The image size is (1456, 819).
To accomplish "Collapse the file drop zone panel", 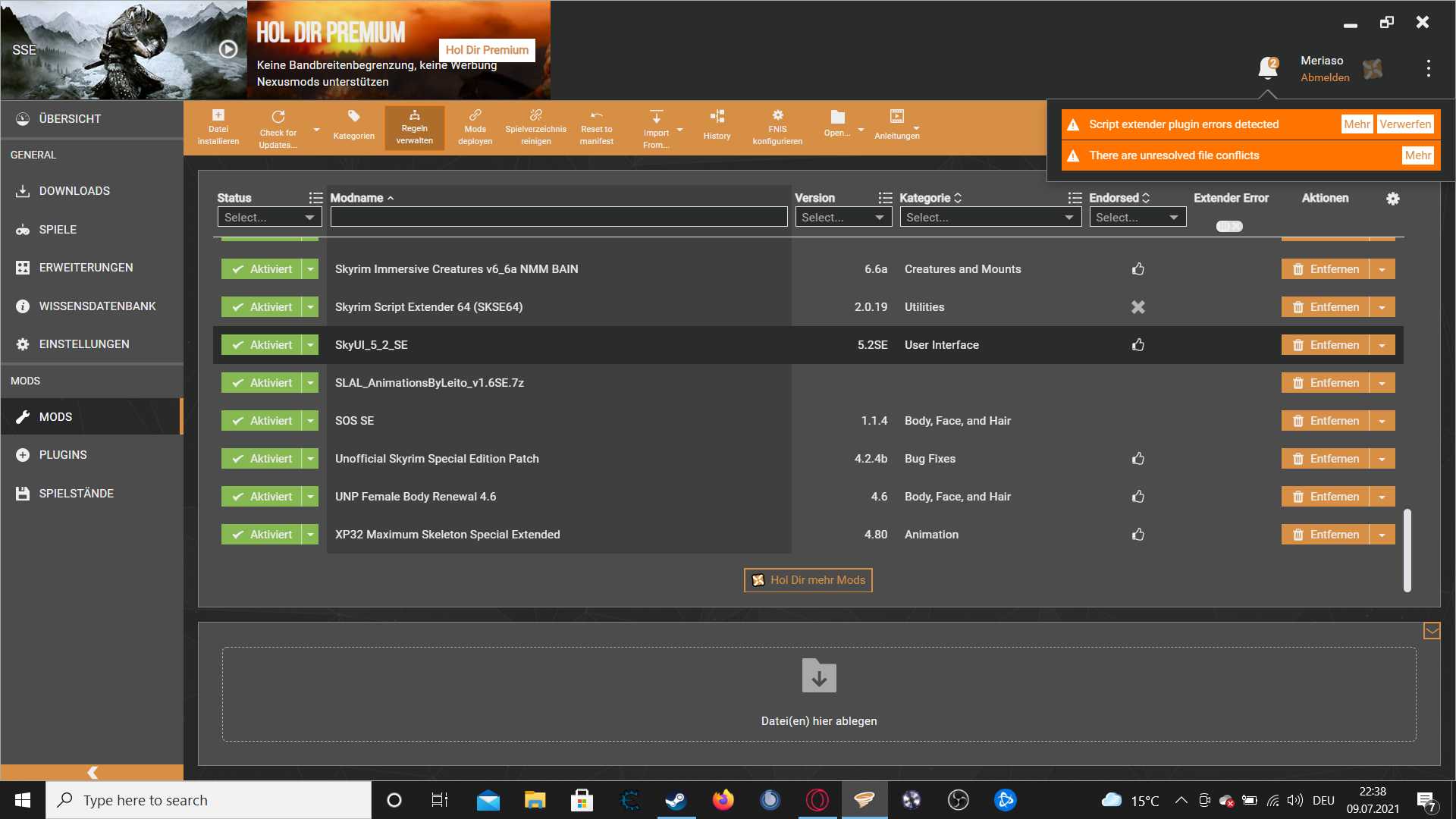I will tap(1432, 631).
